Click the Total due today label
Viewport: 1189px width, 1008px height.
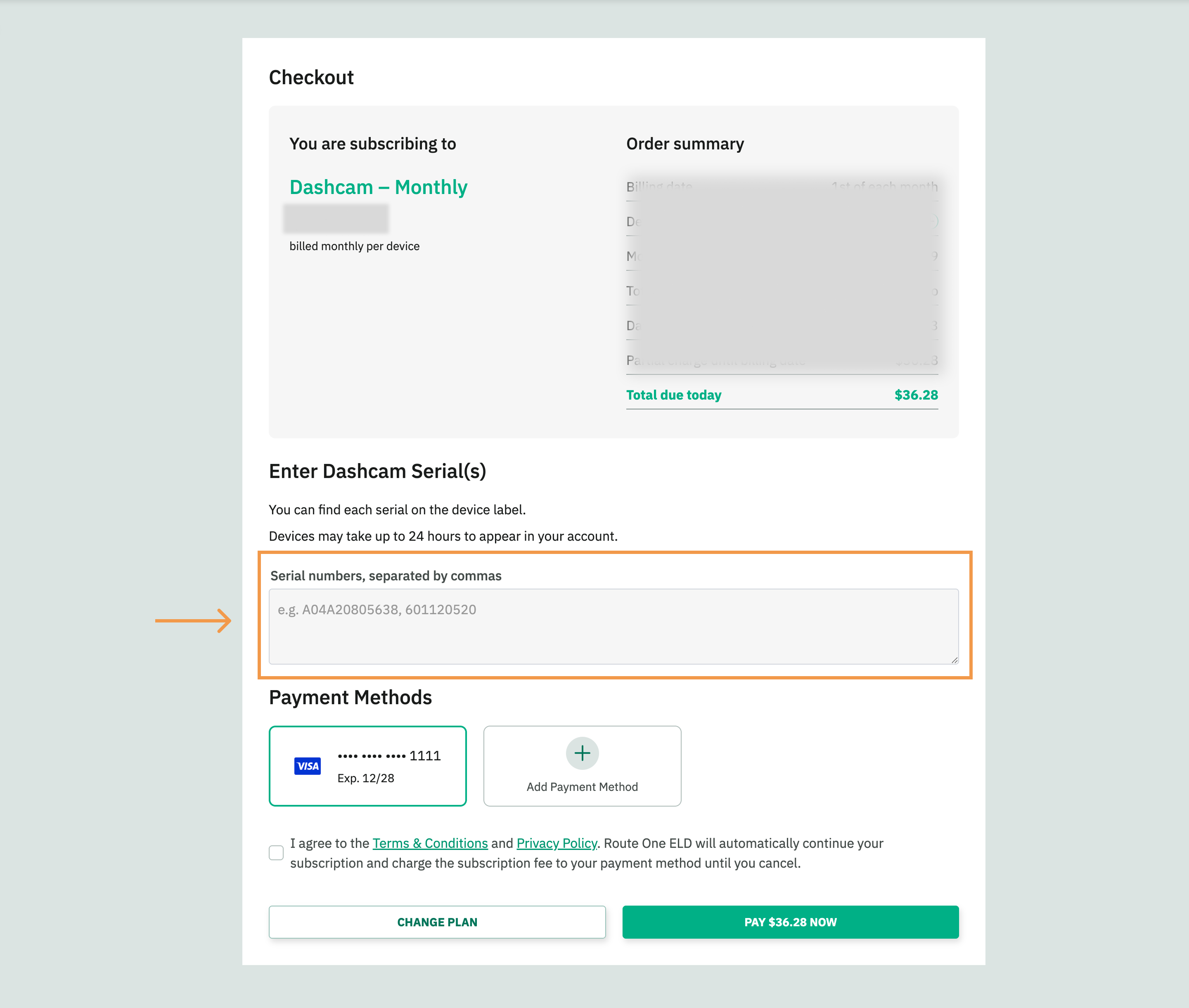click(673, 395)
